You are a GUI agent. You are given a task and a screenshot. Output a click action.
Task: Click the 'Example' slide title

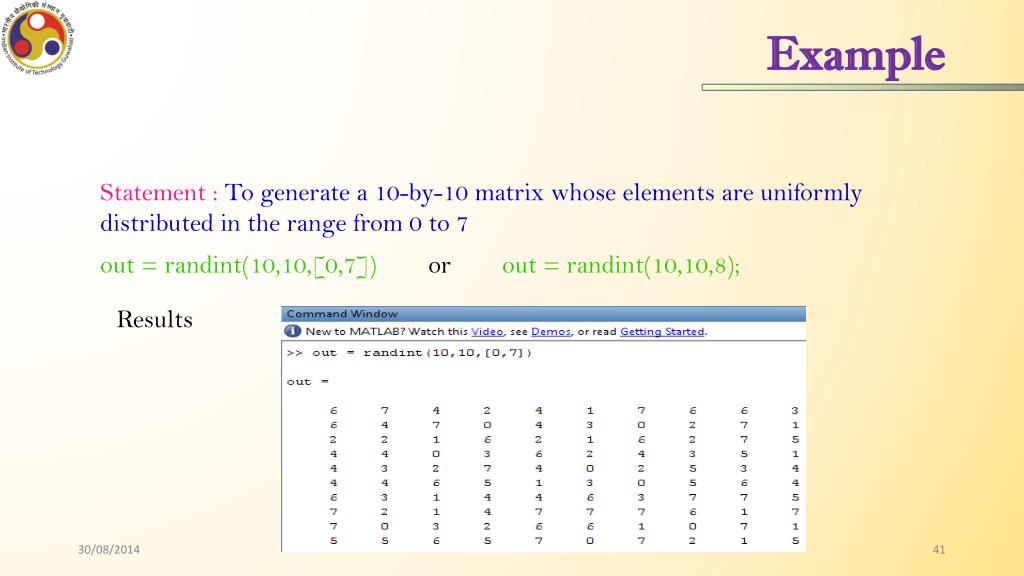point(856,55)
